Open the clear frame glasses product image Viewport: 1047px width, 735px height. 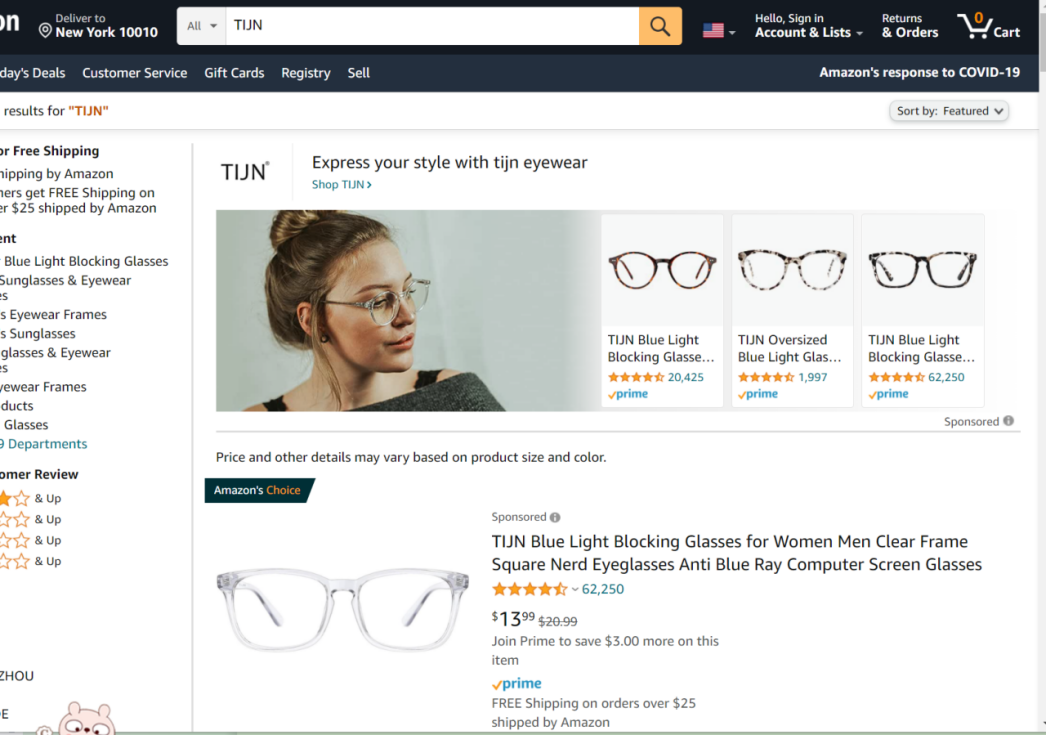pyautogui.click(x=343, y=609)
